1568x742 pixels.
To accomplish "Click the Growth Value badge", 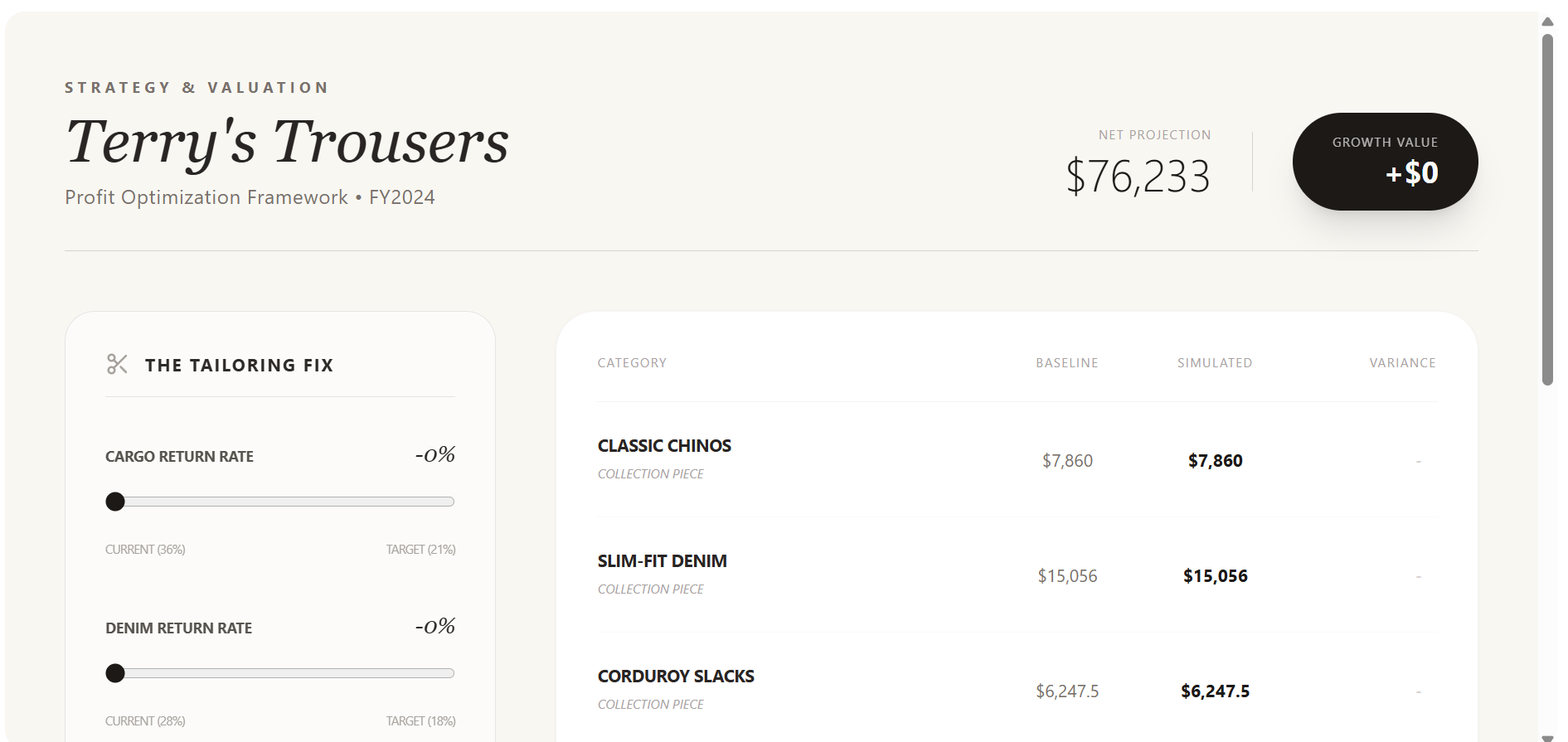I will [x=1385, y=162].
